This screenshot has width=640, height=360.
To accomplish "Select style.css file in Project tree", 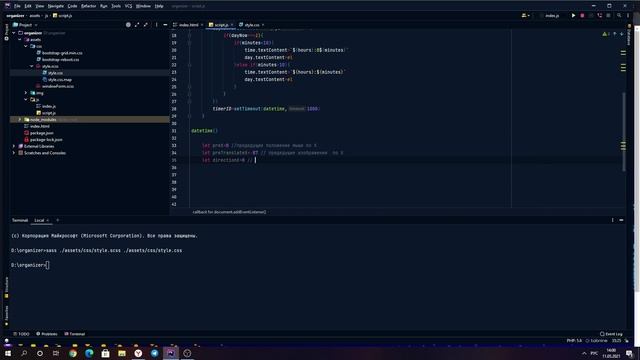I will coord(55,73).
